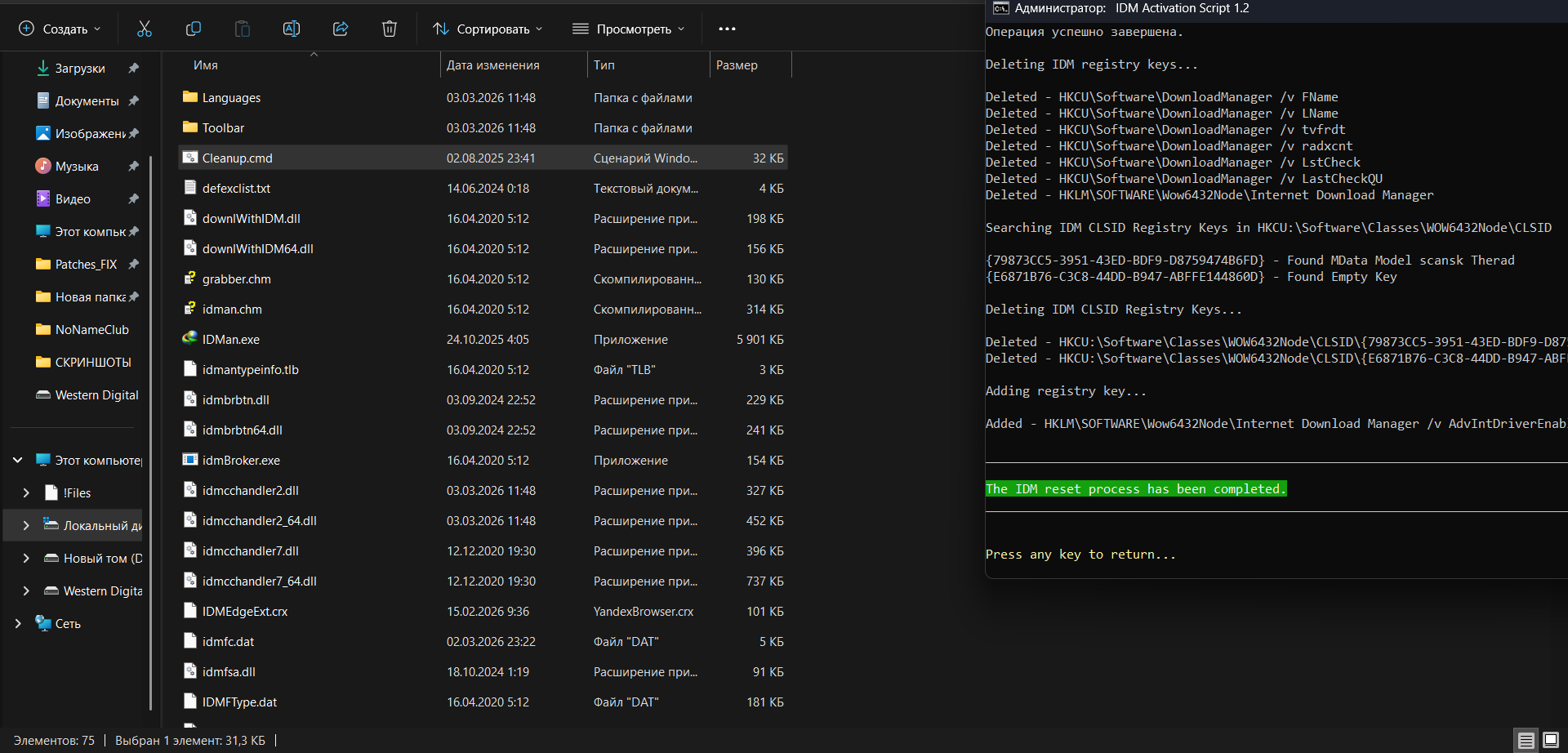Image resolution: width=1568 pixels, height=753 pixels.
Task: Click the Copy icon in toolbar
Action: click(194, 29)
